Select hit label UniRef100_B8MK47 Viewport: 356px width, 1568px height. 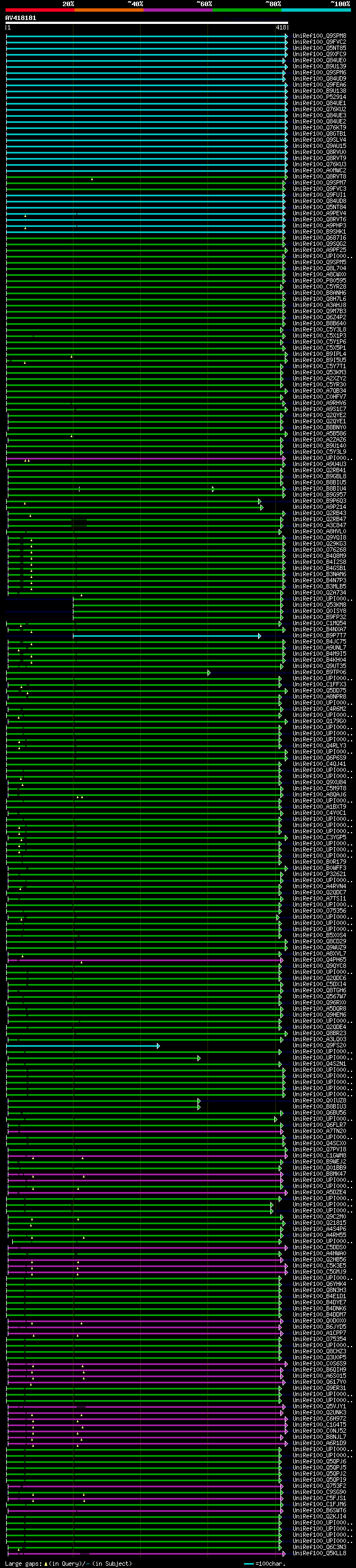(319, 1174)
